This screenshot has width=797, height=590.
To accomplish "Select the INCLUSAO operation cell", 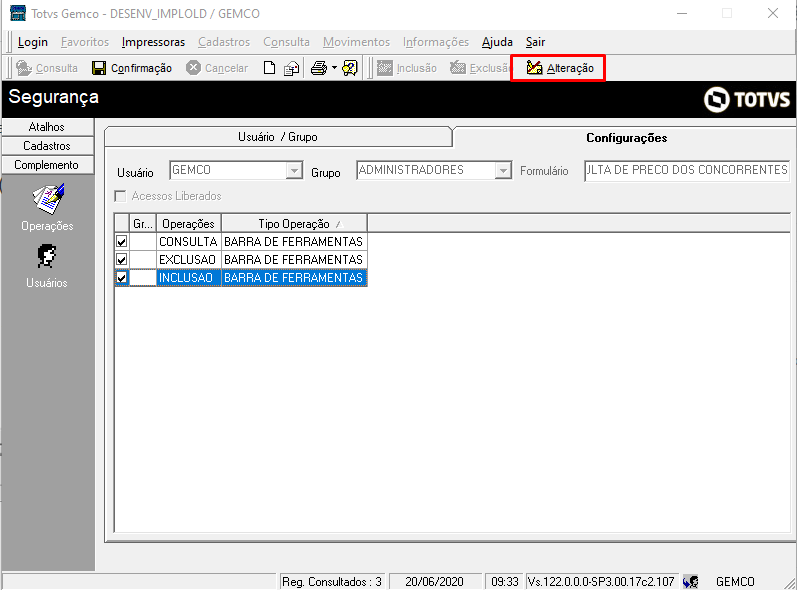I will pos(189,277).
